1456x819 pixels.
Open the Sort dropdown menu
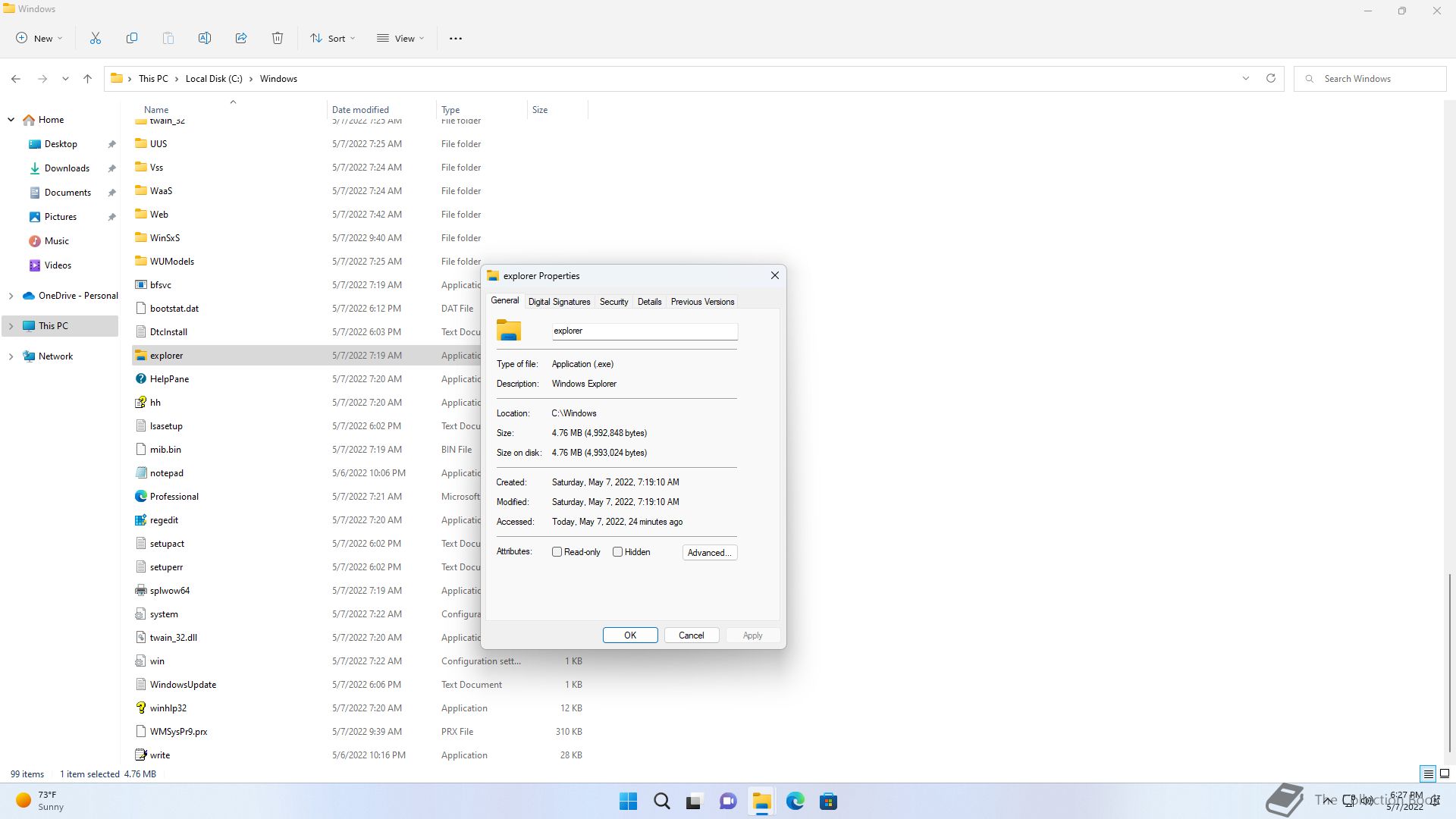333,38
